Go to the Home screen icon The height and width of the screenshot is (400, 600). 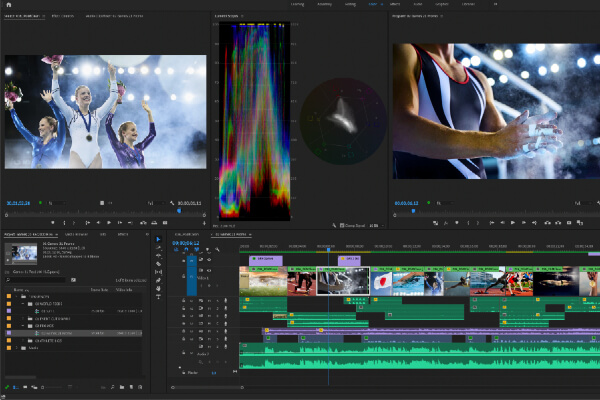(x=8, y=5)
